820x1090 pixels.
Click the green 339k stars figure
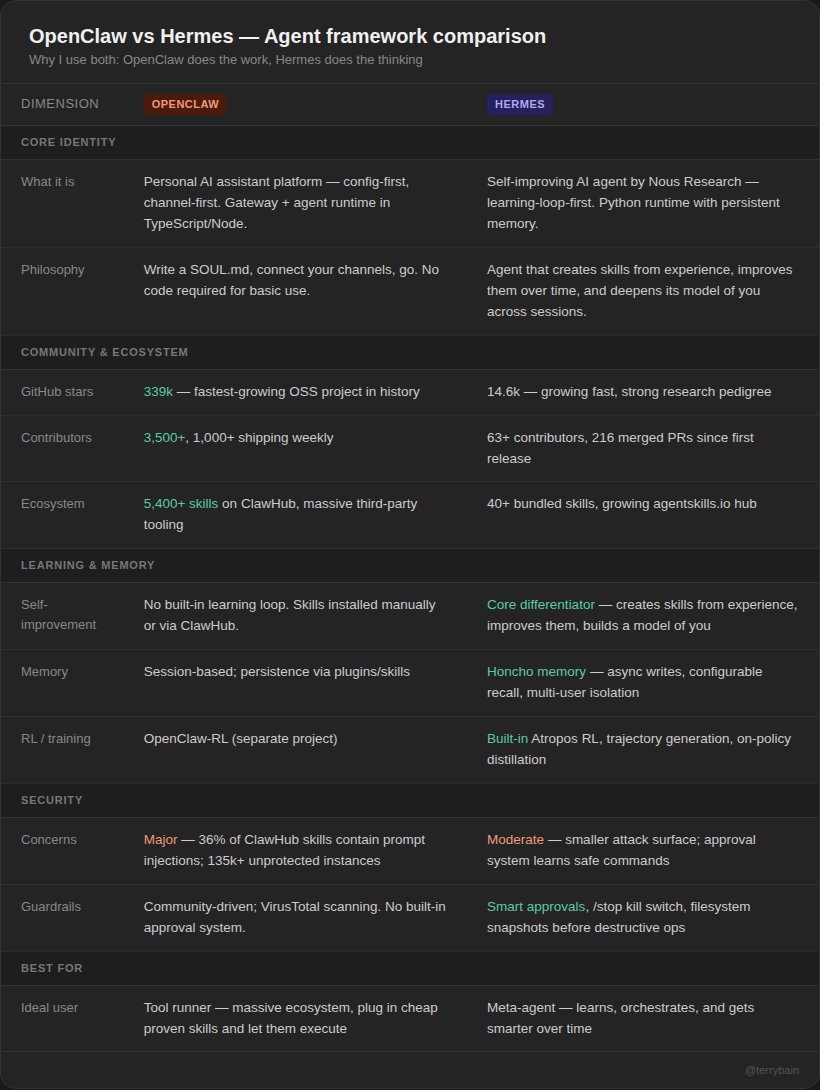click(158, 392)
